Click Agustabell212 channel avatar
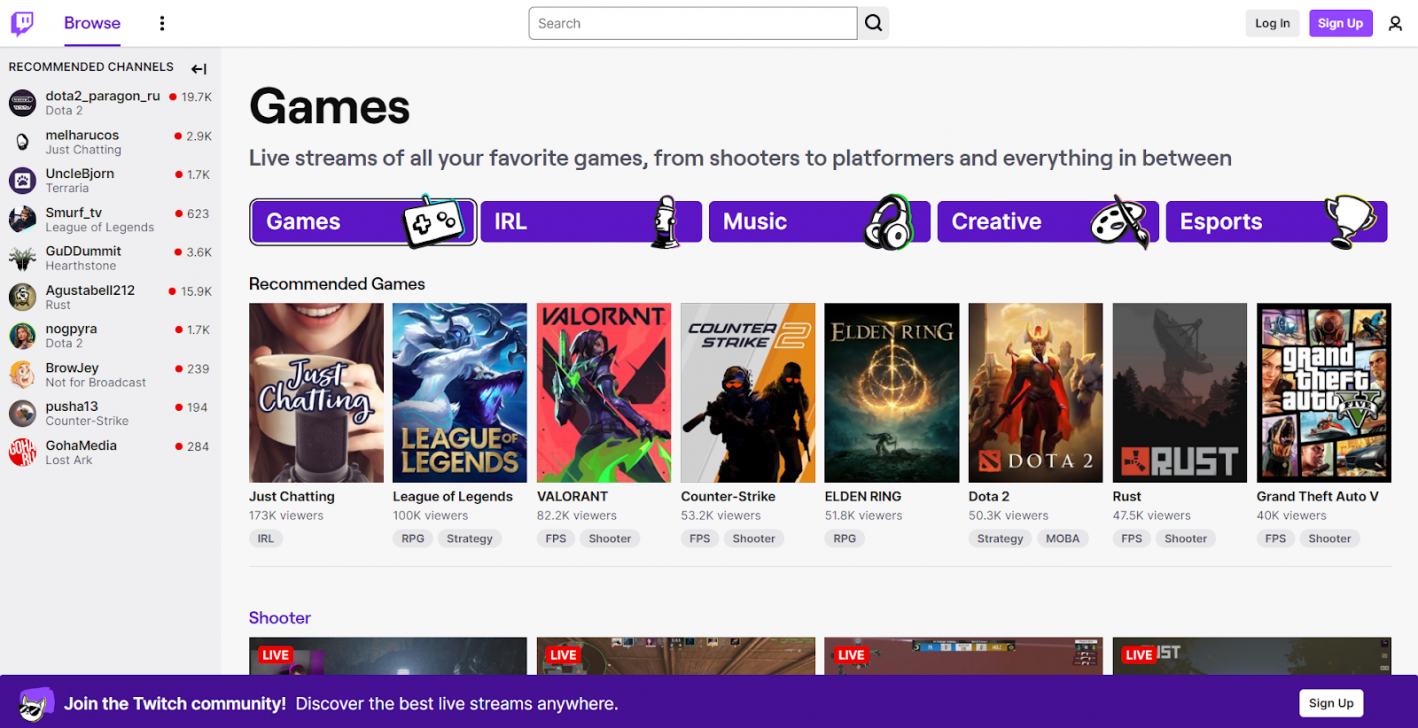The image size is (1418, 728). point(22,297)
